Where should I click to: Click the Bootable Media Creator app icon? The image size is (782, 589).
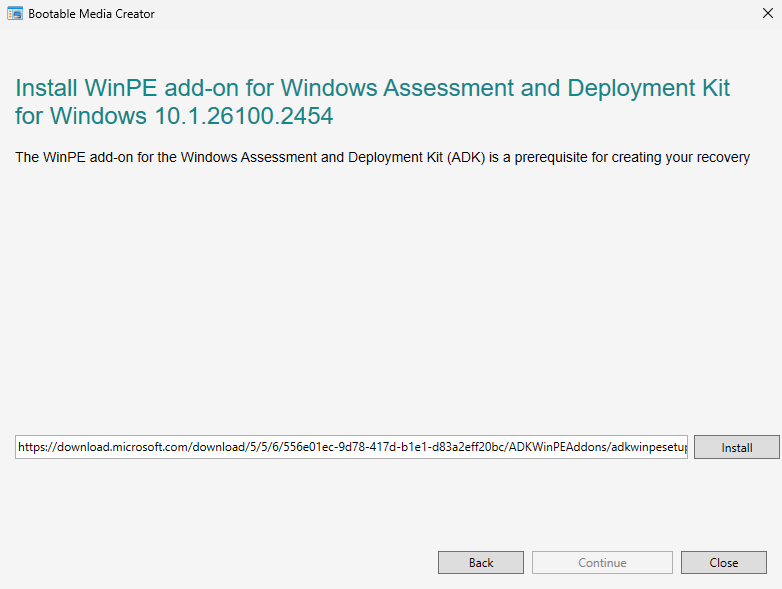tap(15, 13)
